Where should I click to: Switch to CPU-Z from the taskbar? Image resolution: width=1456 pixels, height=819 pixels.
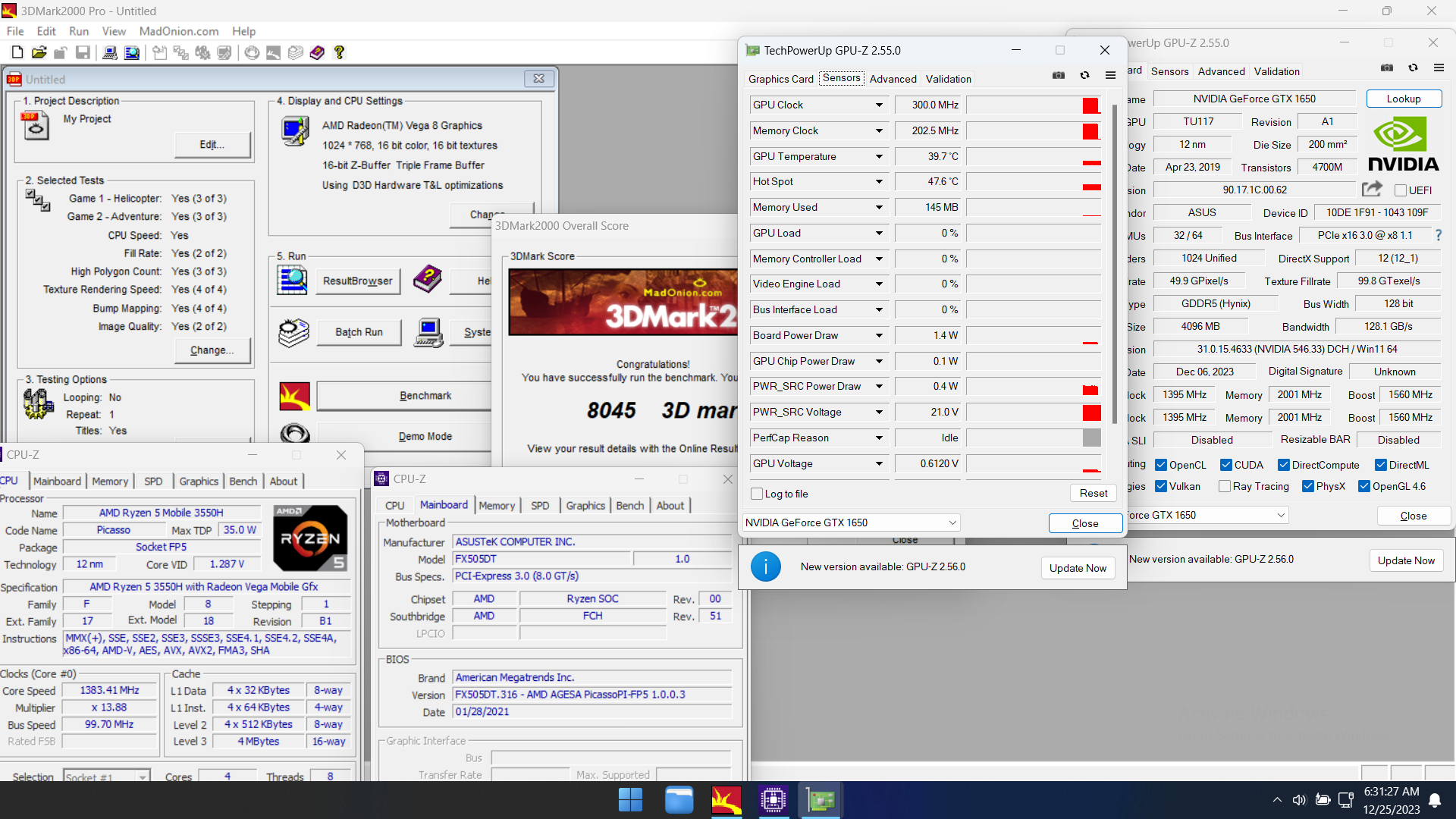click(x=773, y=799)
